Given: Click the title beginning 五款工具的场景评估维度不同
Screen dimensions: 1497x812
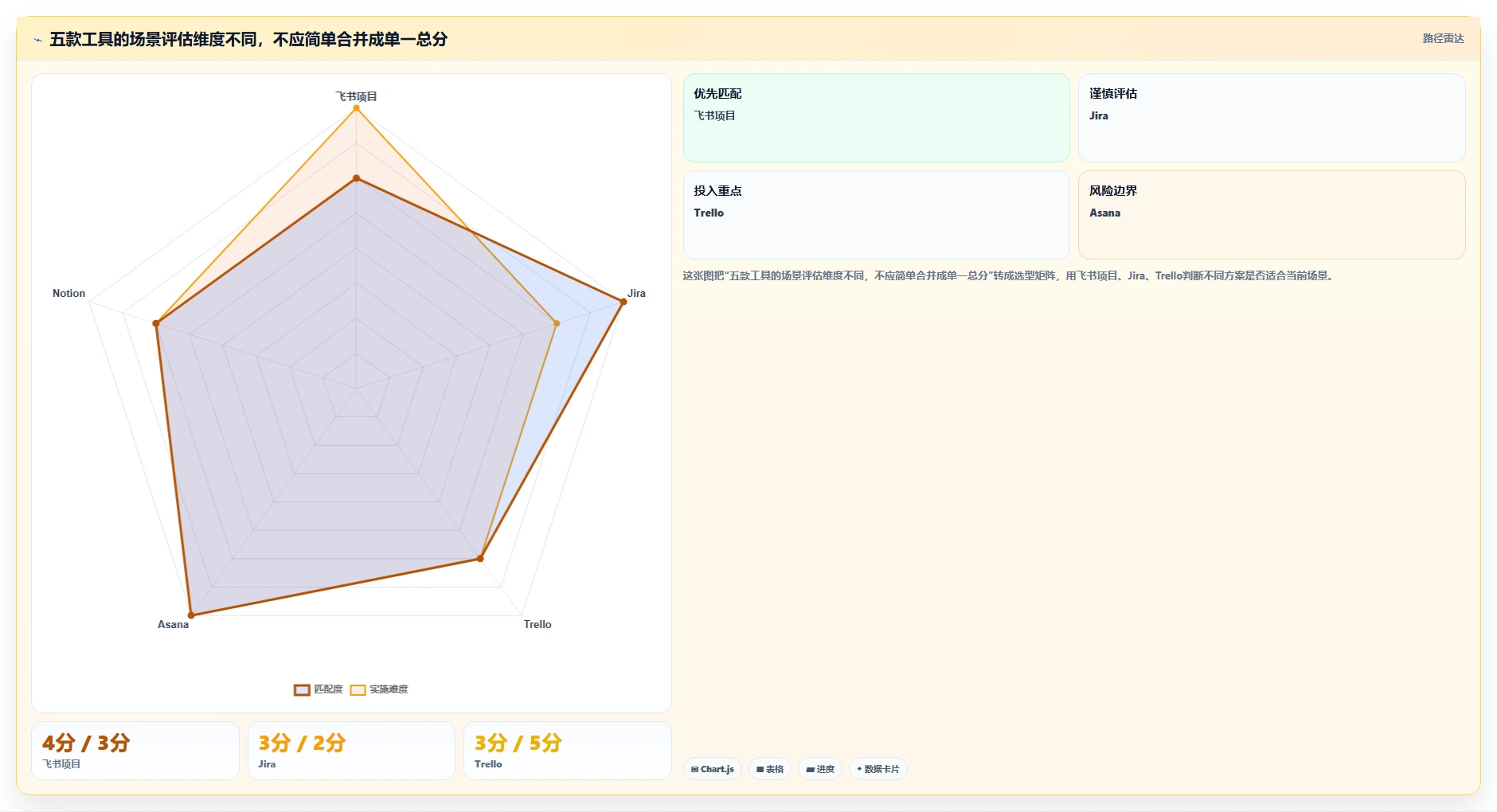Looking at the screenshot, I should [248, 39].
